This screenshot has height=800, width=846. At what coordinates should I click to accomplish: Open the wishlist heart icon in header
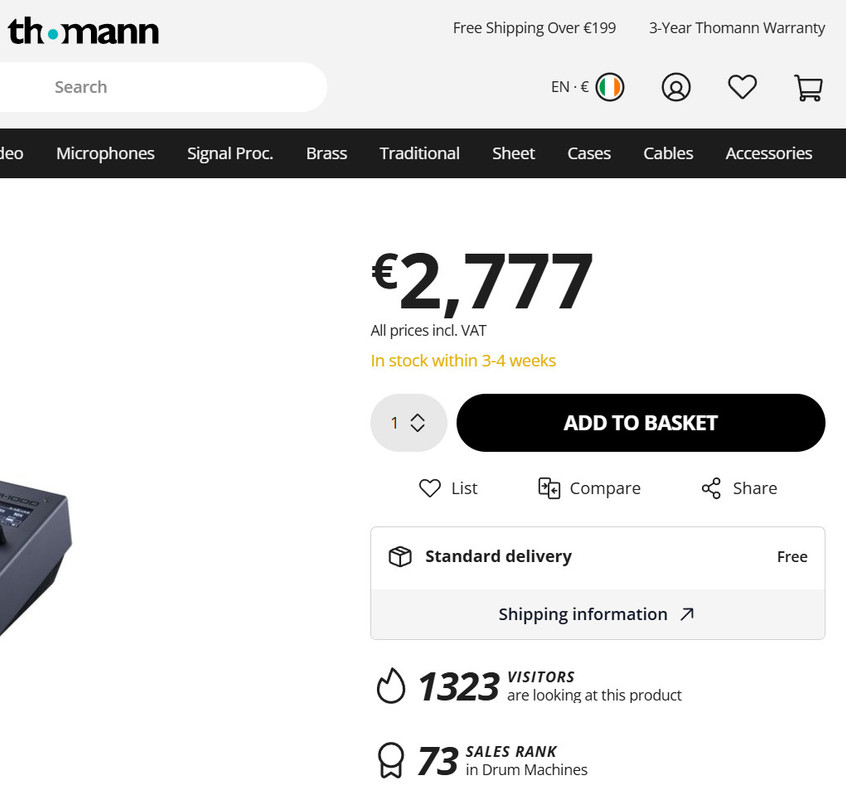click(742, 87)
